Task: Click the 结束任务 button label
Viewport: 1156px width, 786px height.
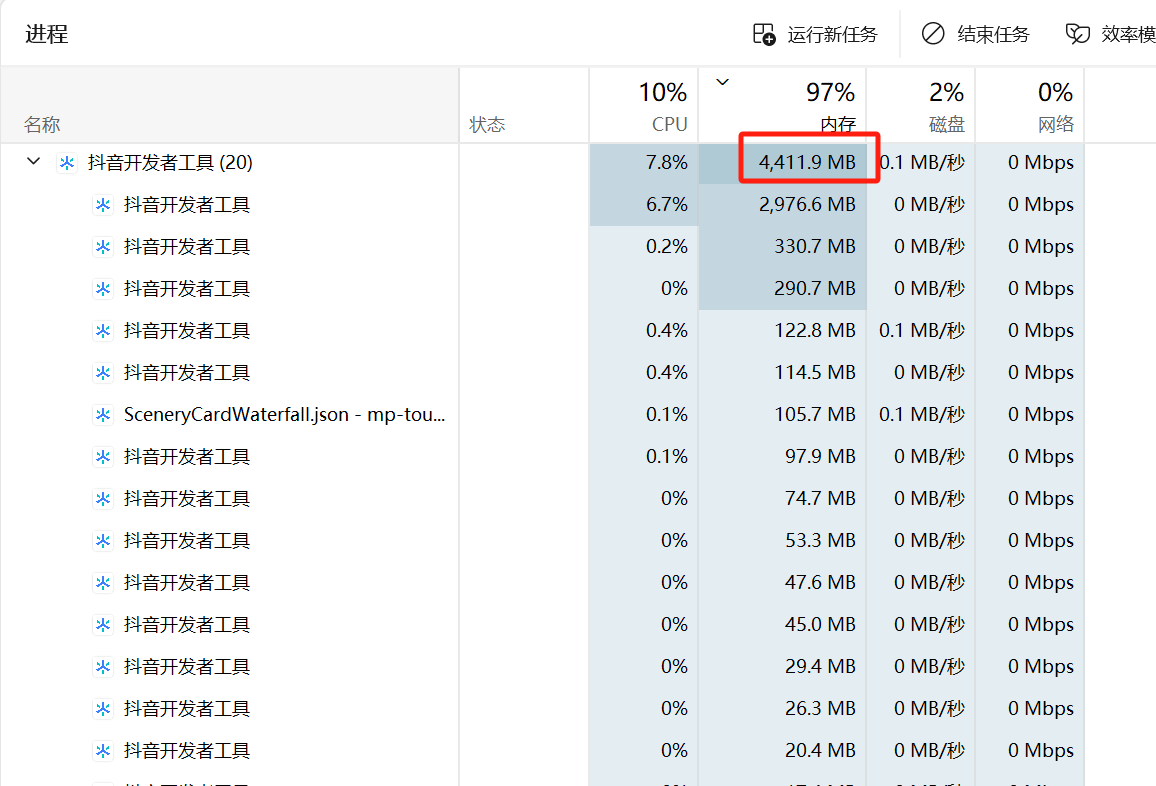Action: point(993,35)
